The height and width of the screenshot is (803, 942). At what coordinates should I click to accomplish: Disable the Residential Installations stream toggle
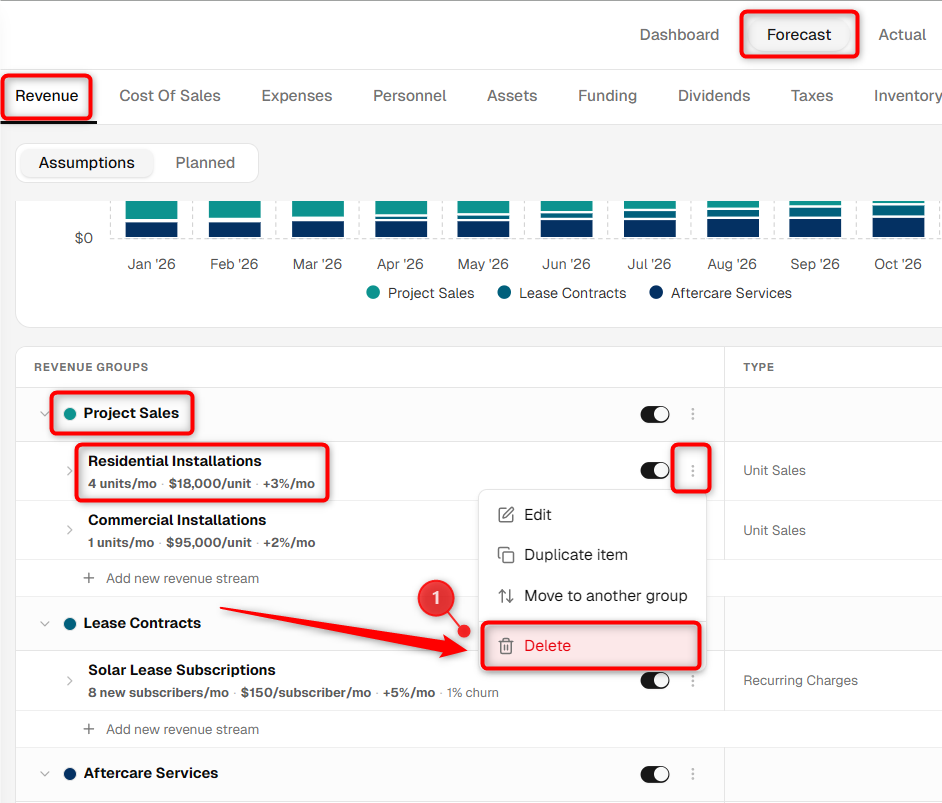[x=655, y=470]
